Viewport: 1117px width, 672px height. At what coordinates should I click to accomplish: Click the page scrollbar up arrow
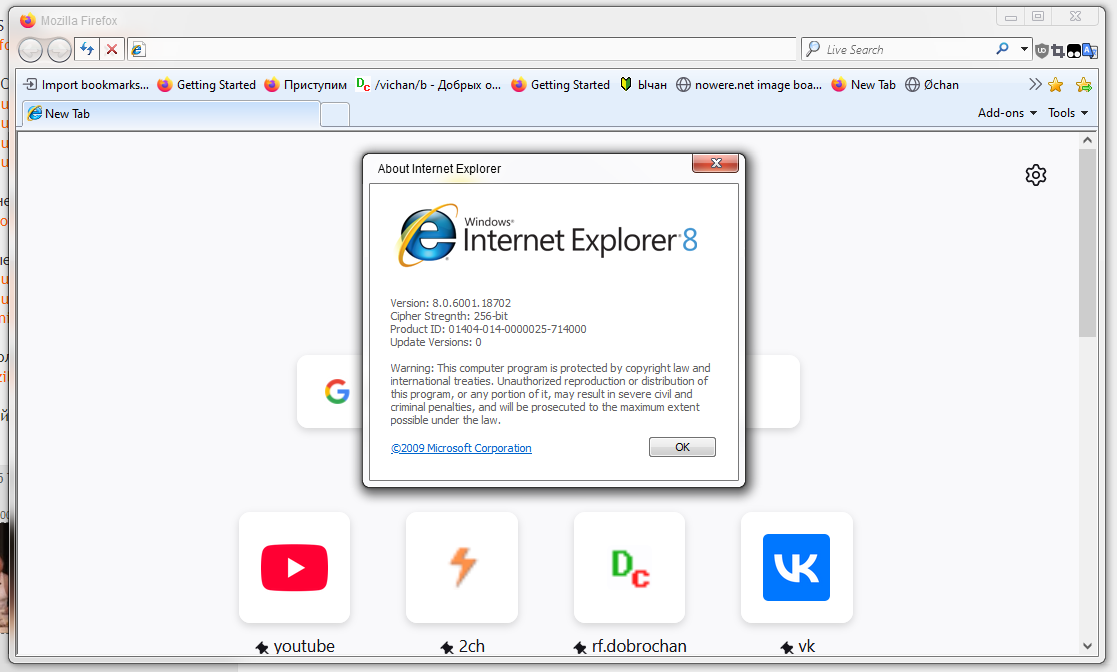[x=1087, y=140]
